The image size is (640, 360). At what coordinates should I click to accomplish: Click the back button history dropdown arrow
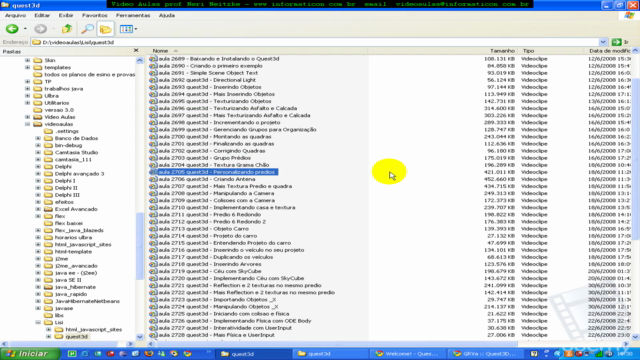point(25,29)
